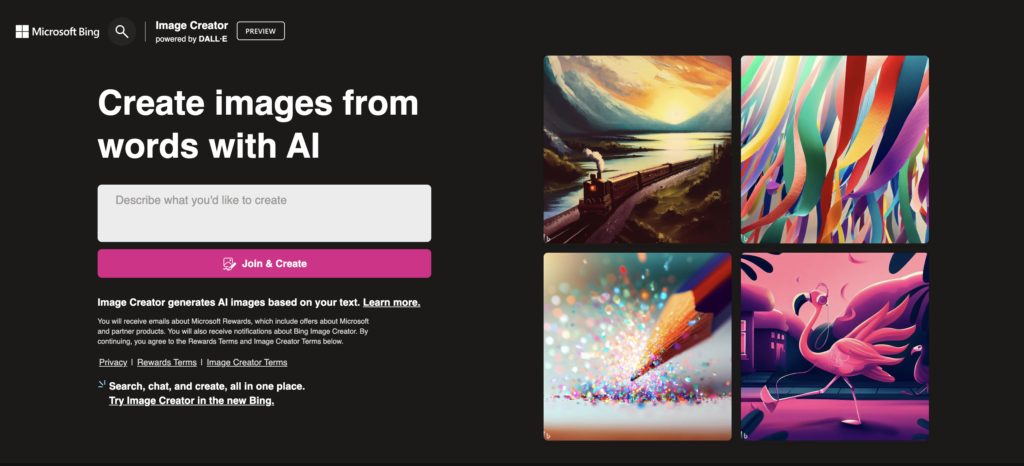Follow 'Try Image Creator in the new Bing'

tap(191, 401)
